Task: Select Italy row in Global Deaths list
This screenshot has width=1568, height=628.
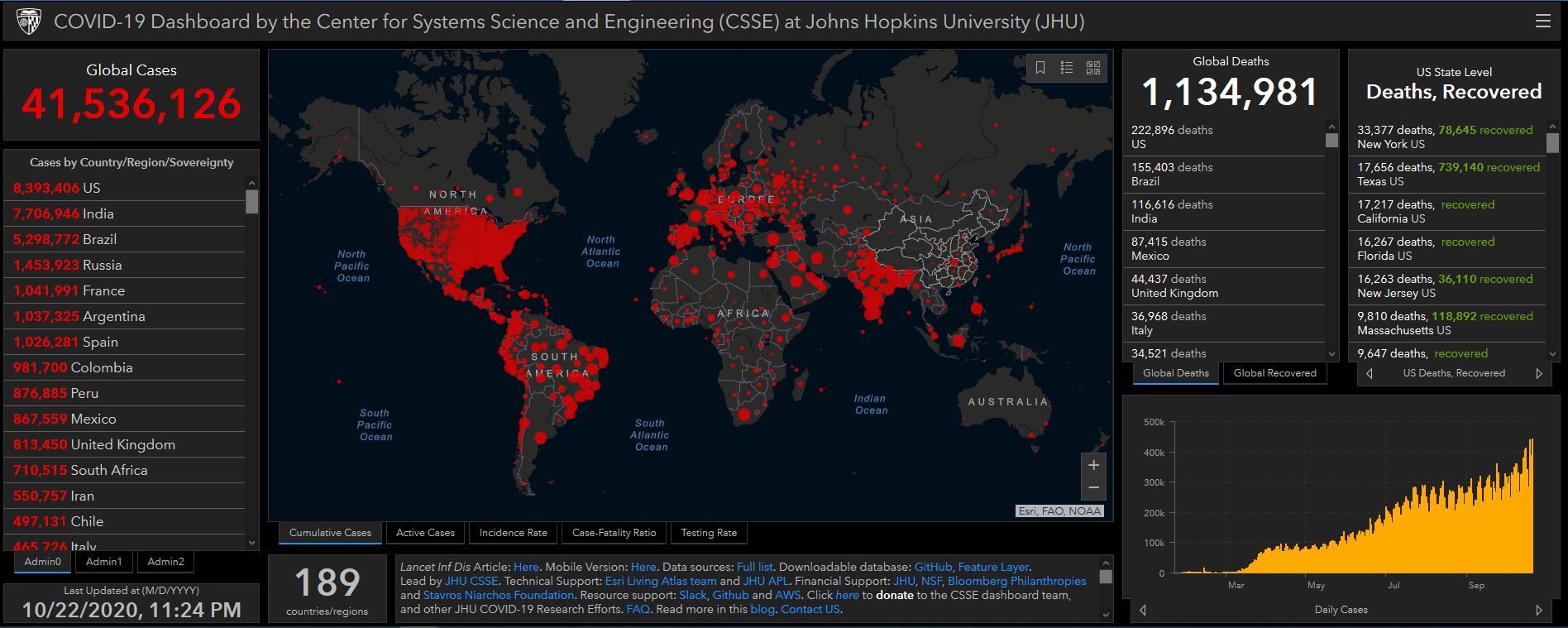Action: 1224,323
